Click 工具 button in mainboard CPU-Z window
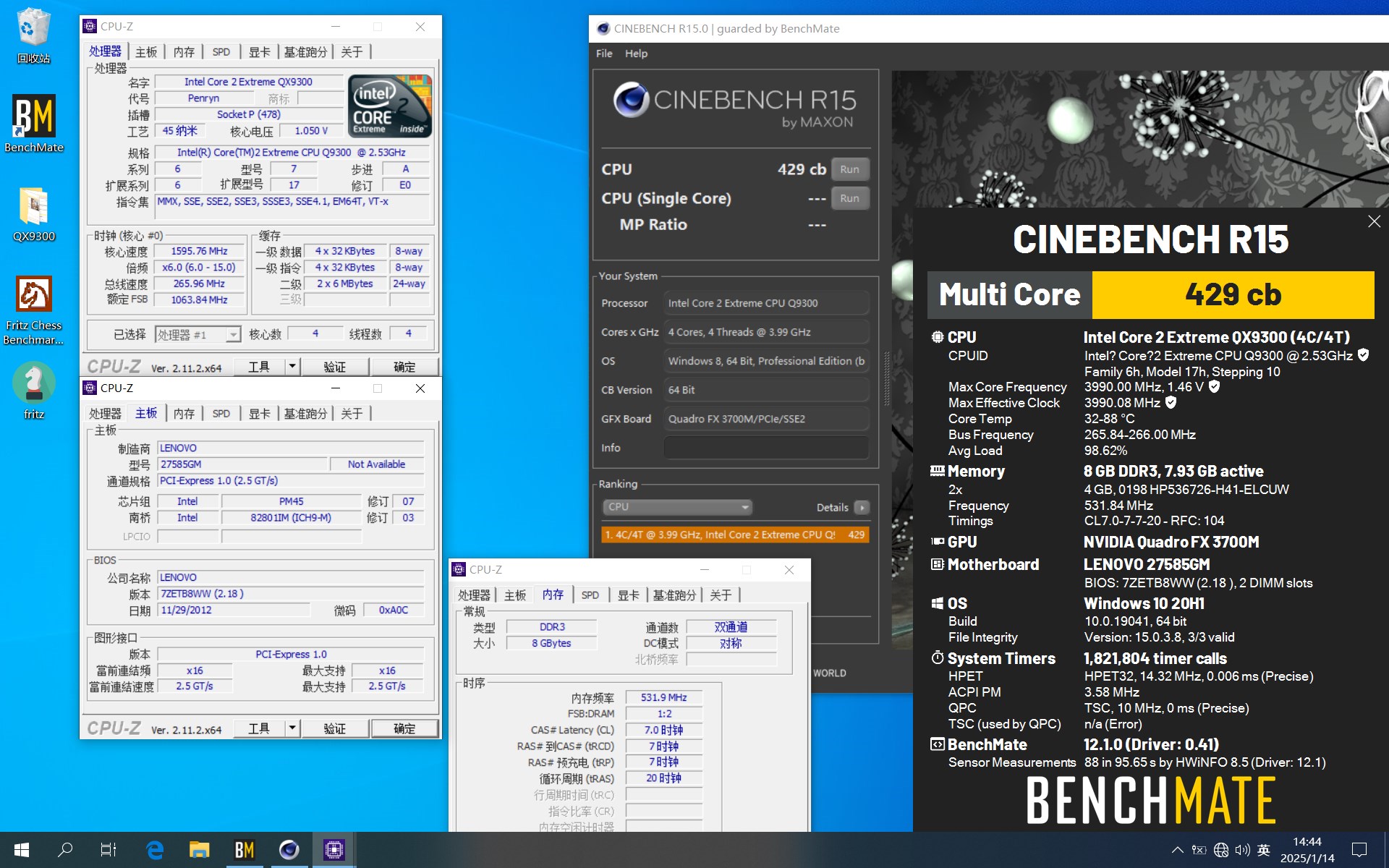 [259, 728]
